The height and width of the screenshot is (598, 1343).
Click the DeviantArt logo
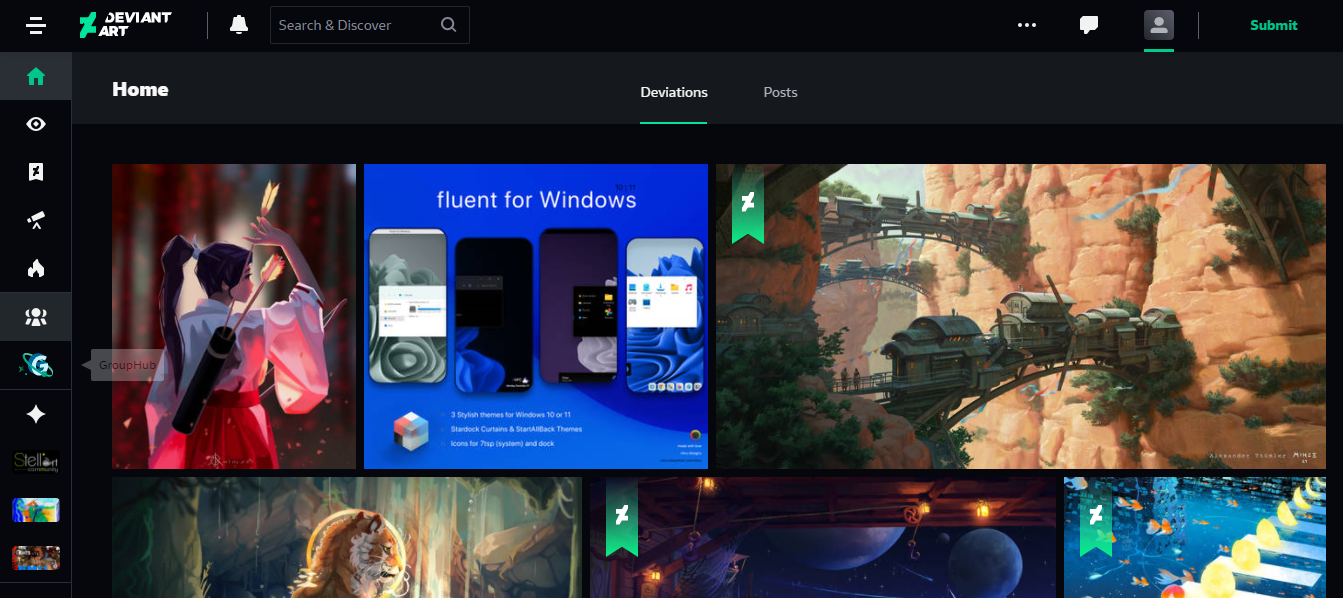pos(125,25)
